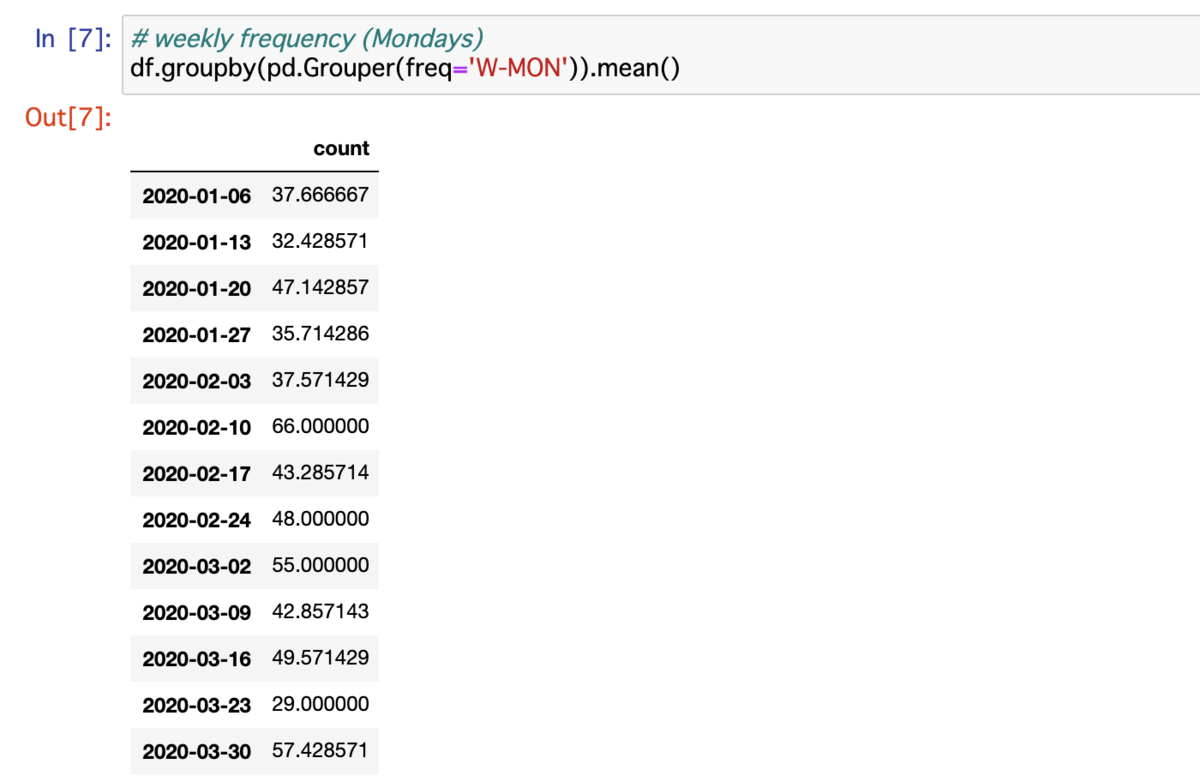
Task: Click the value 37.571429
Action: click(x=320, y=380)
